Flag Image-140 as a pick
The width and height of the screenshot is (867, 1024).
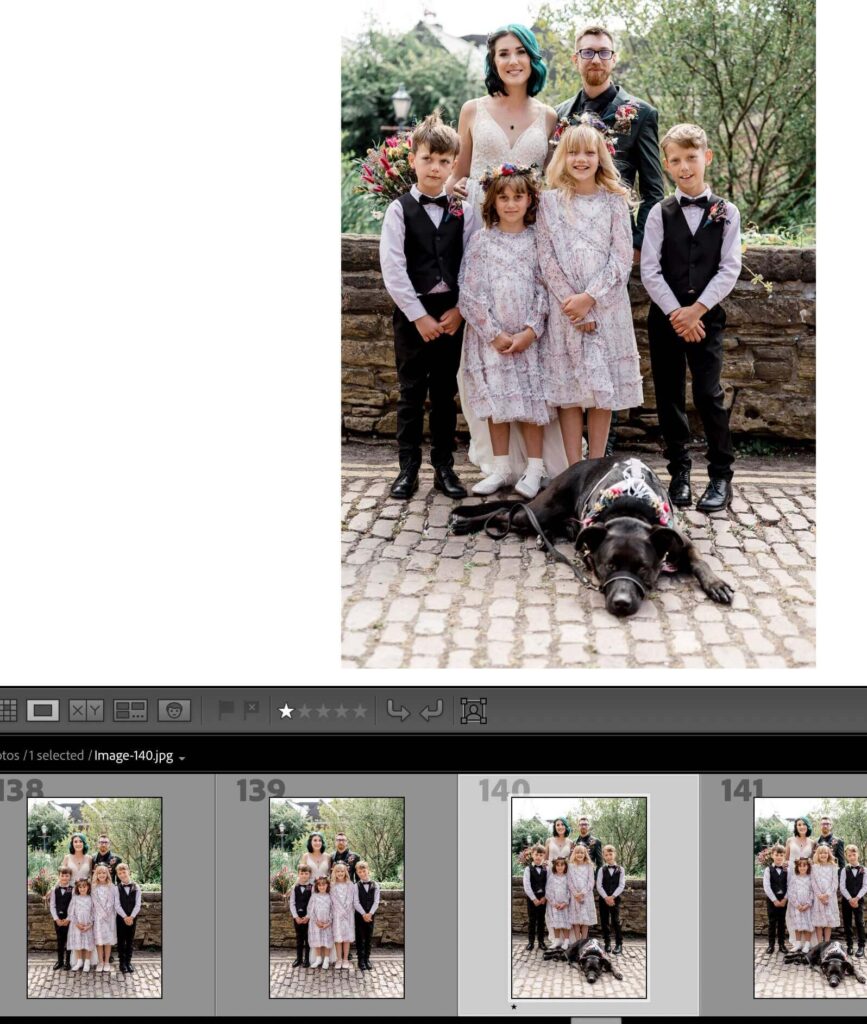coord(225,711)
